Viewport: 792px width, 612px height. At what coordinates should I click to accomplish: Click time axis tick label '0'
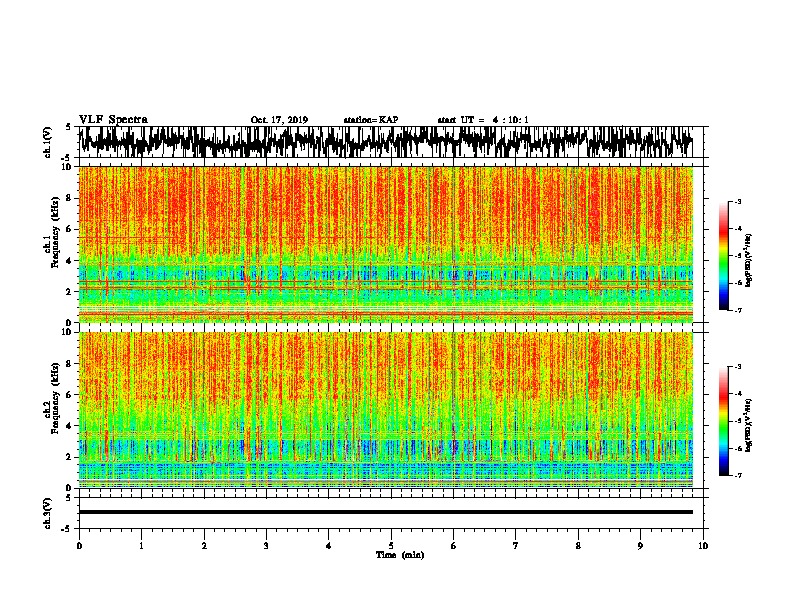(x=79, y=546)
